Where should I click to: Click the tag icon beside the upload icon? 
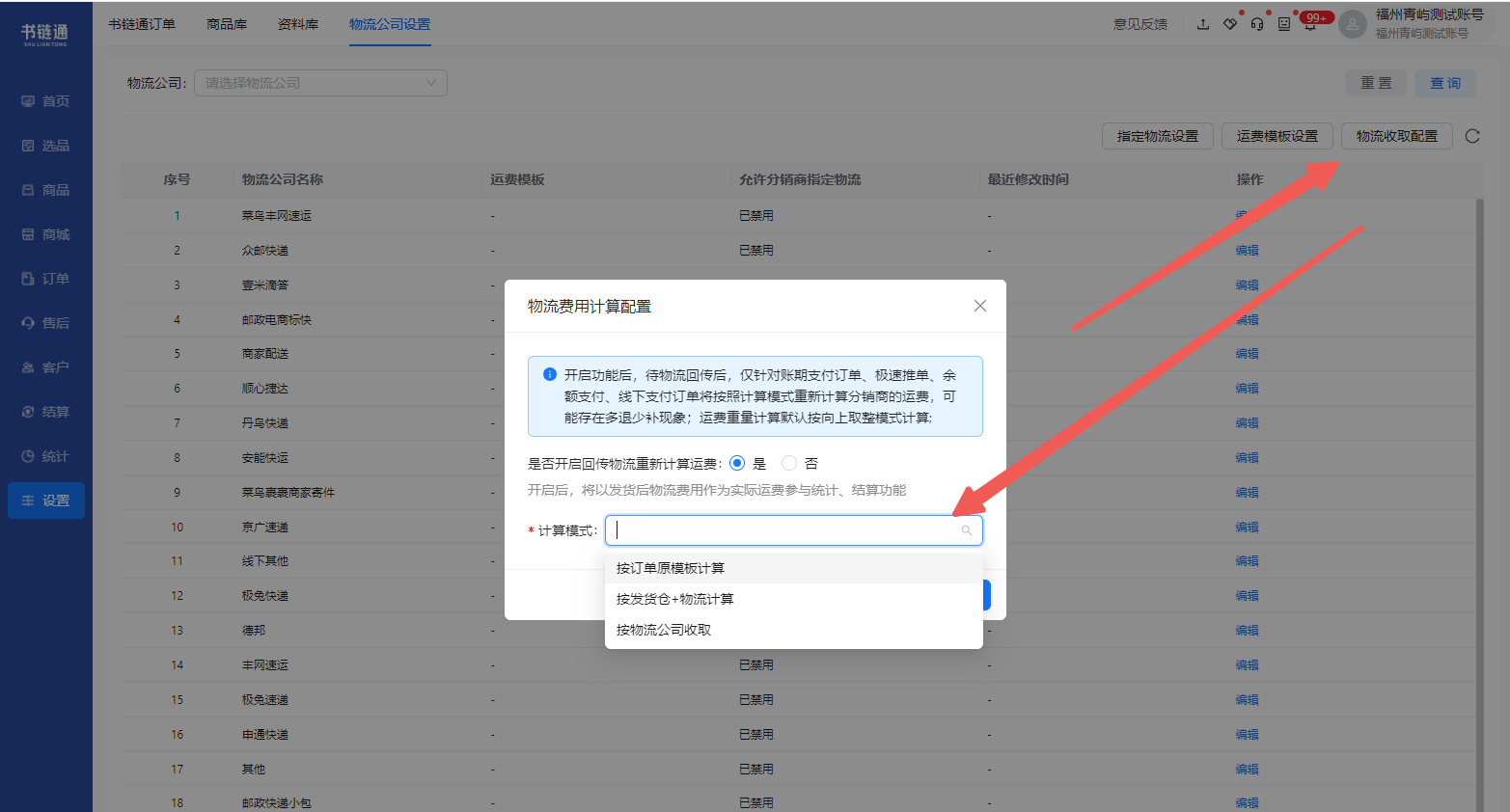(x=1230, y=24)
